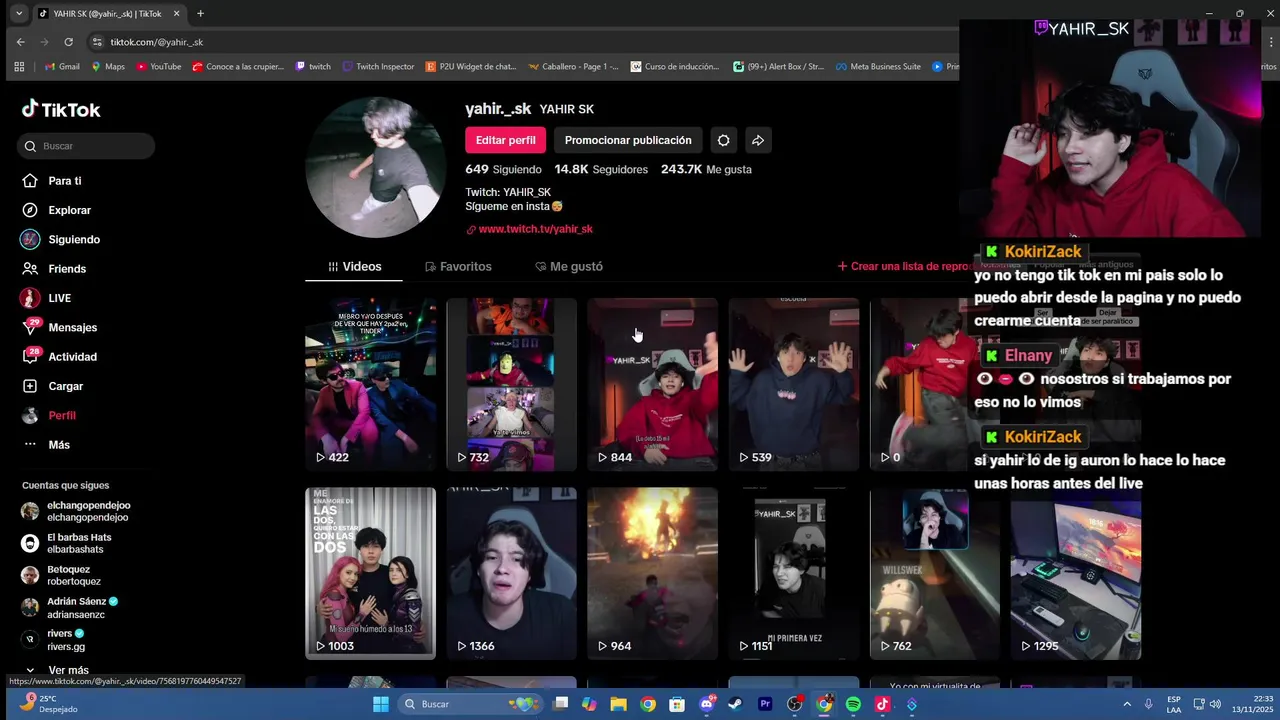Open video with 762 views
Screen dimensions: 1280x720
point(934,573)
